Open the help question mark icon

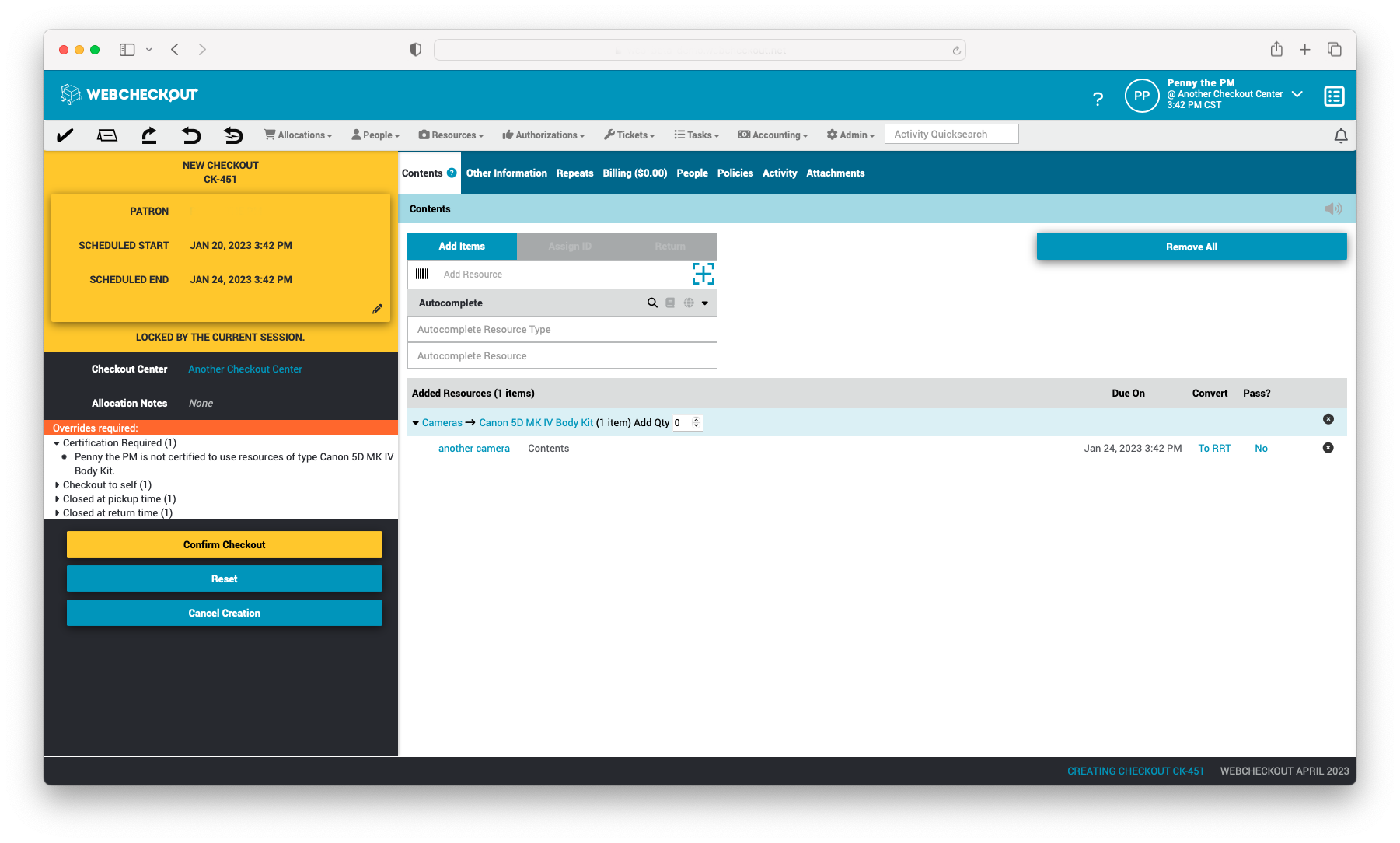coord(1098,99)
